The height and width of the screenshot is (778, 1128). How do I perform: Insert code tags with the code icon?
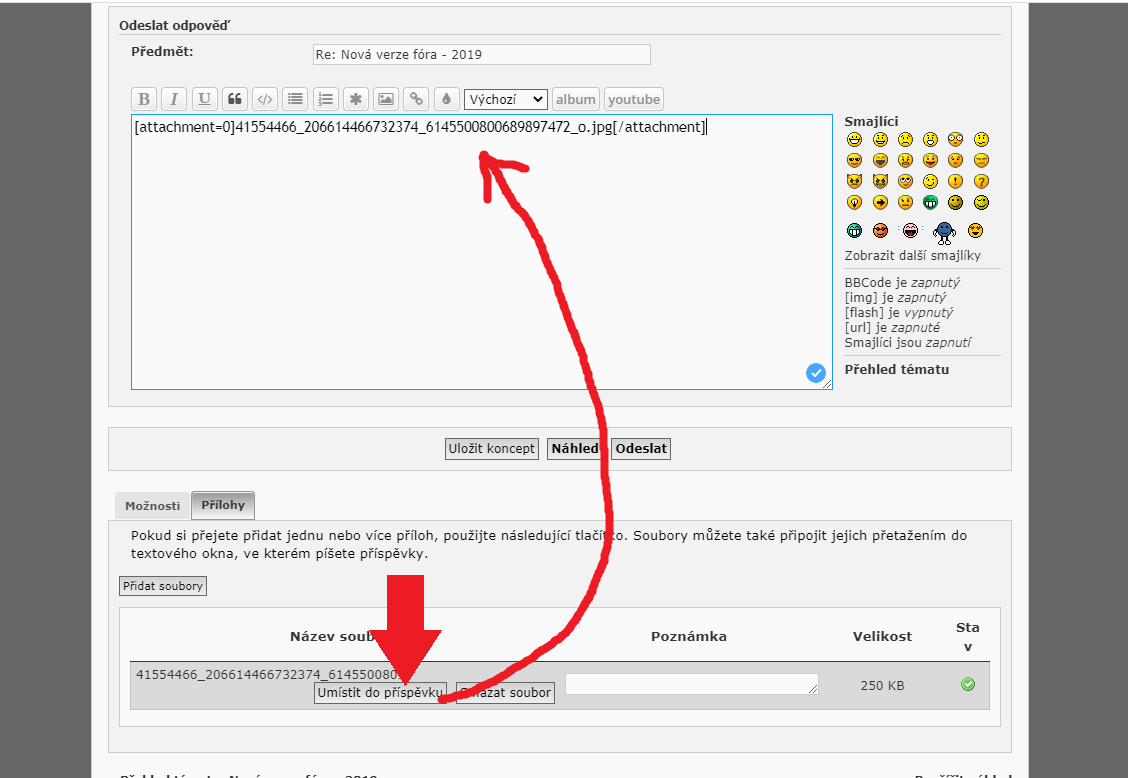264,99
